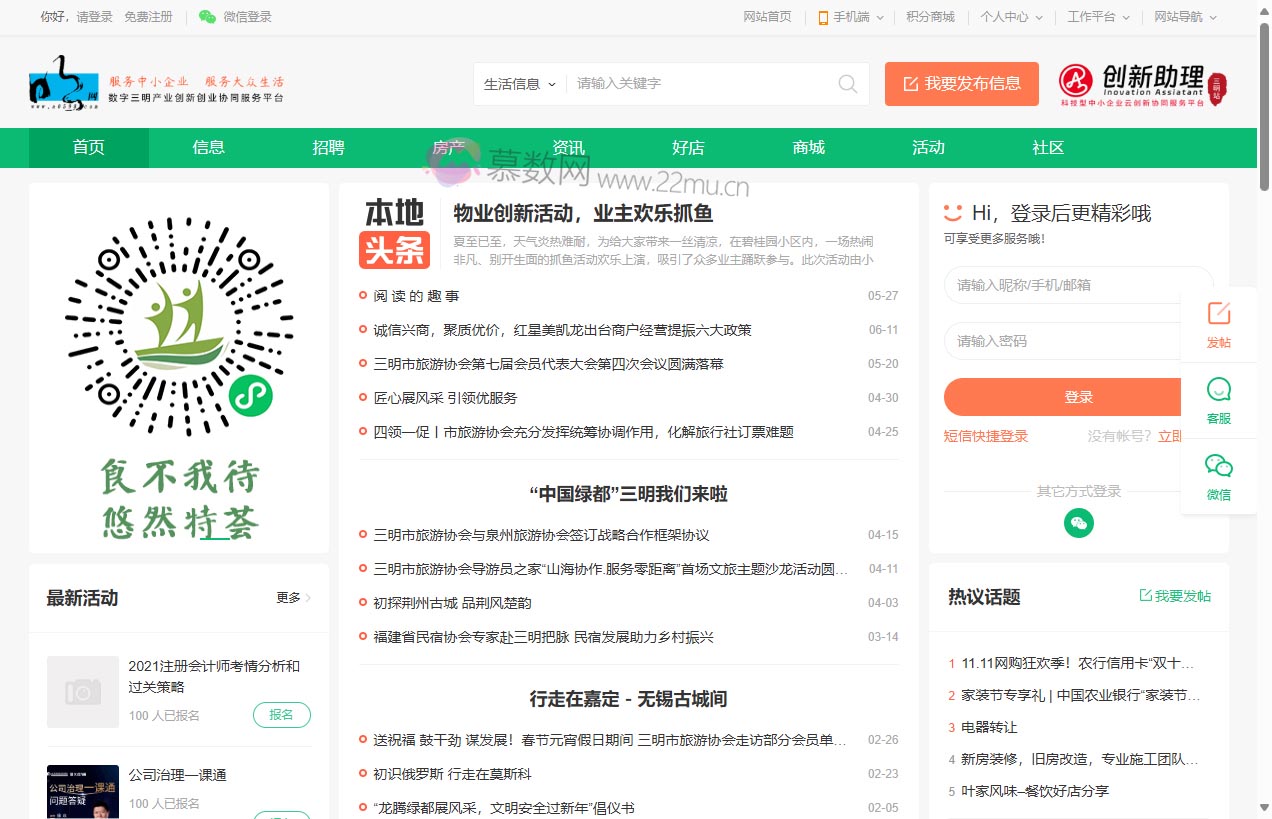Click the search magnifier icon
The image size is (1272, 819).
847,84
